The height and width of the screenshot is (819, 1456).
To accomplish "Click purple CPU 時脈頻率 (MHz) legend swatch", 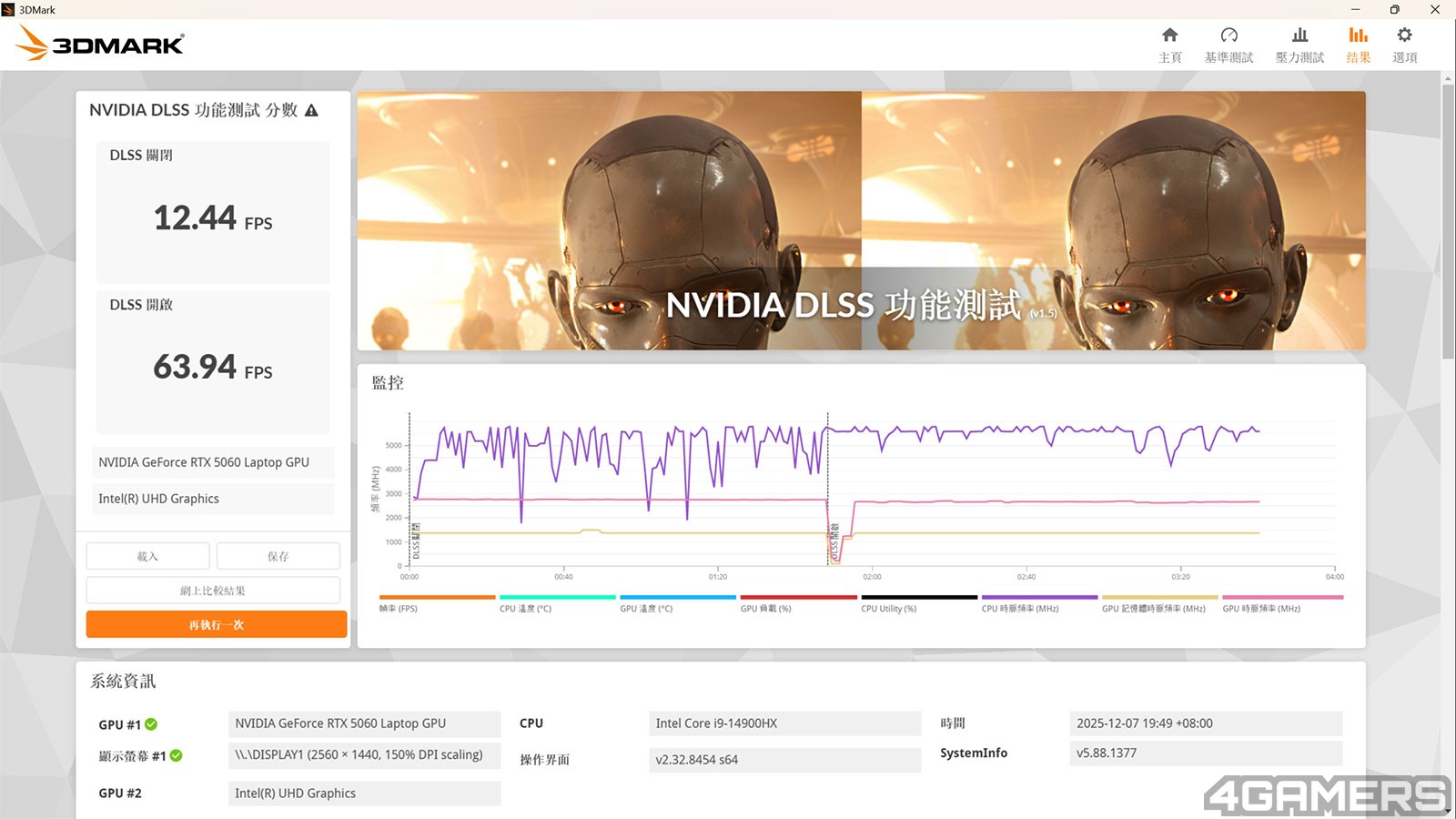I will [x=1039, y=598].
